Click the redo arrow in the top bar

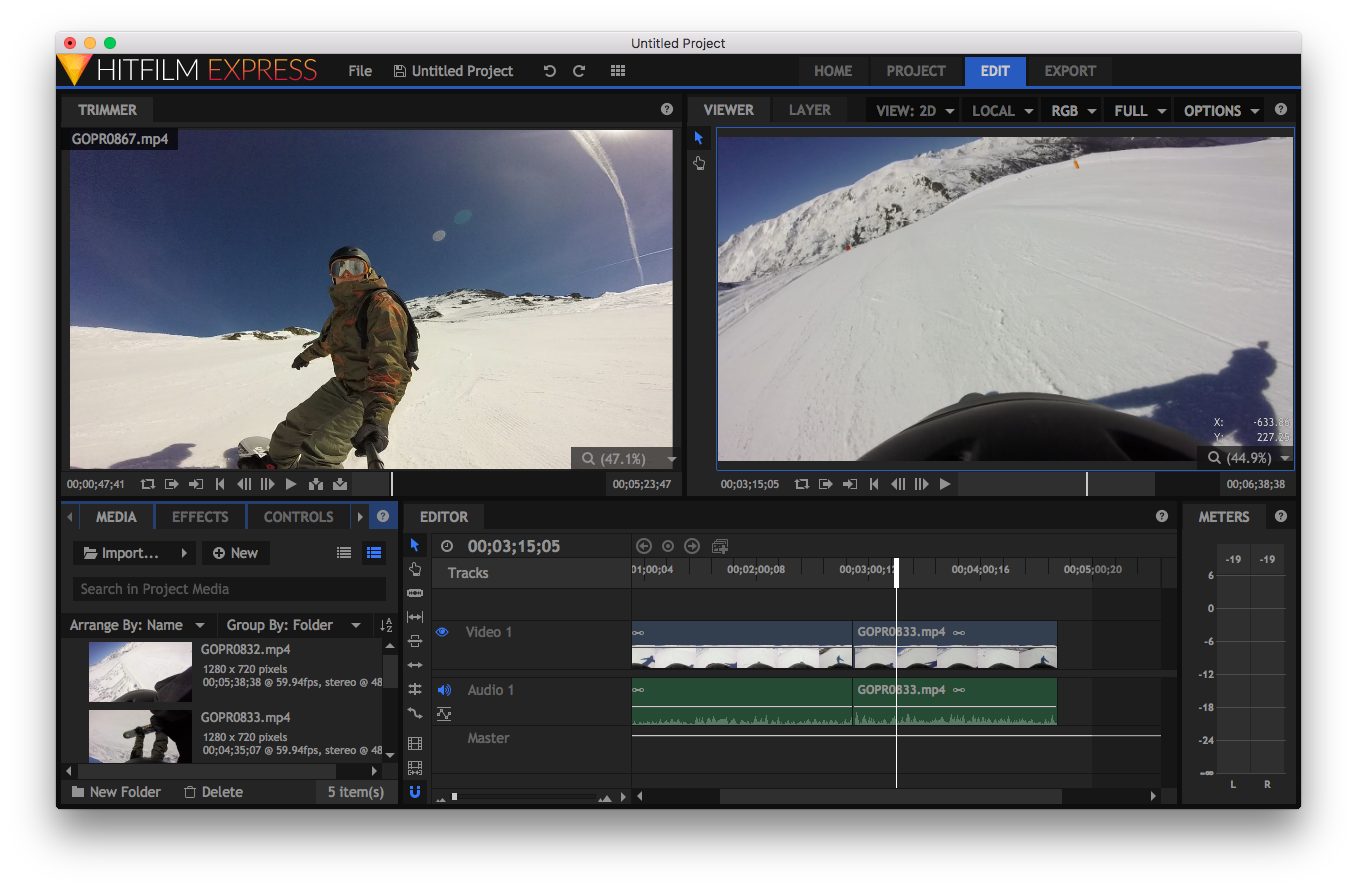[579, 71]
